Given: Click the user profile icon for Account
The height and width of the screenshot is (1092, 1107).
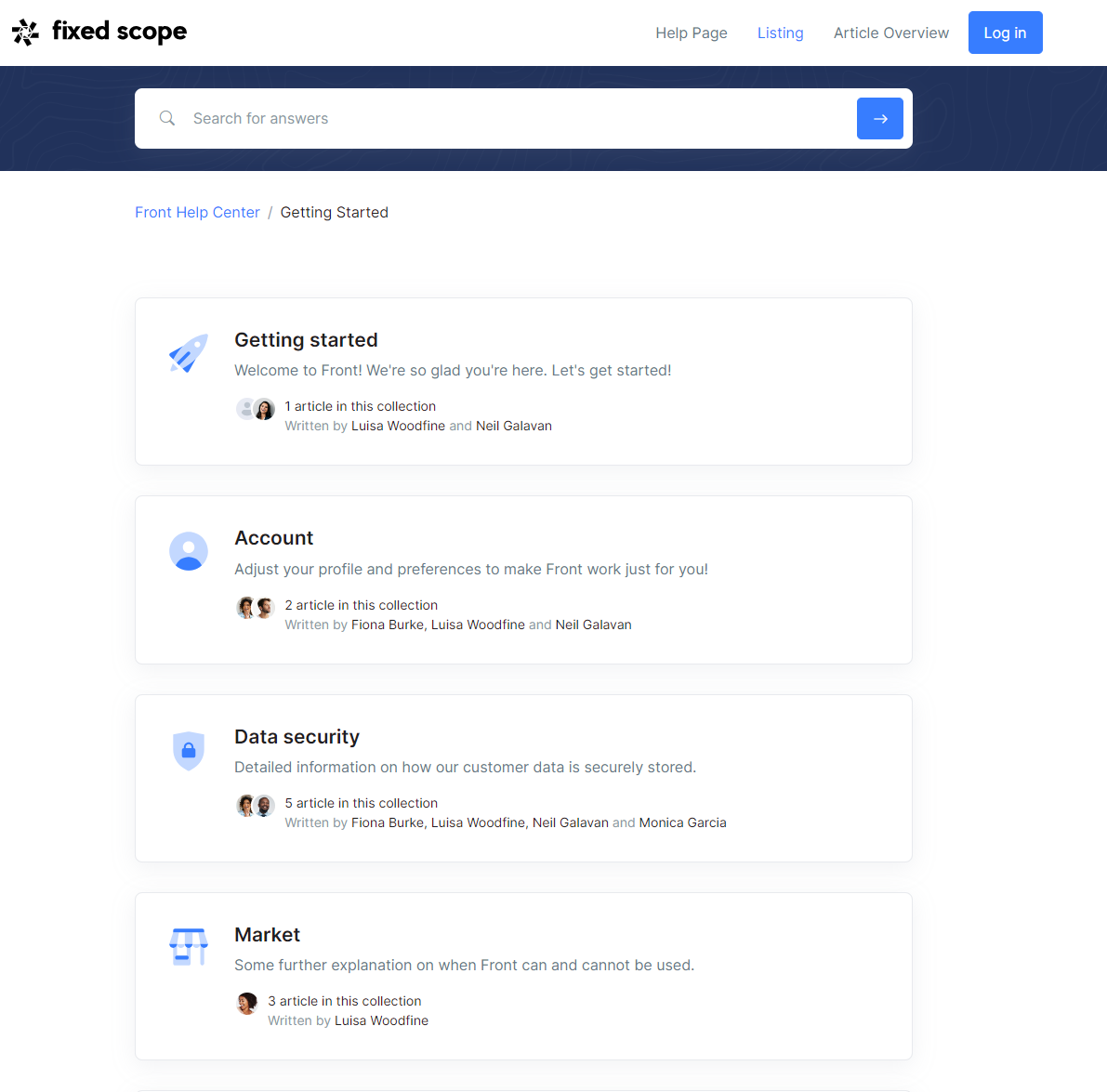Looking at the screenshot, I should click(x=189, y=551).
